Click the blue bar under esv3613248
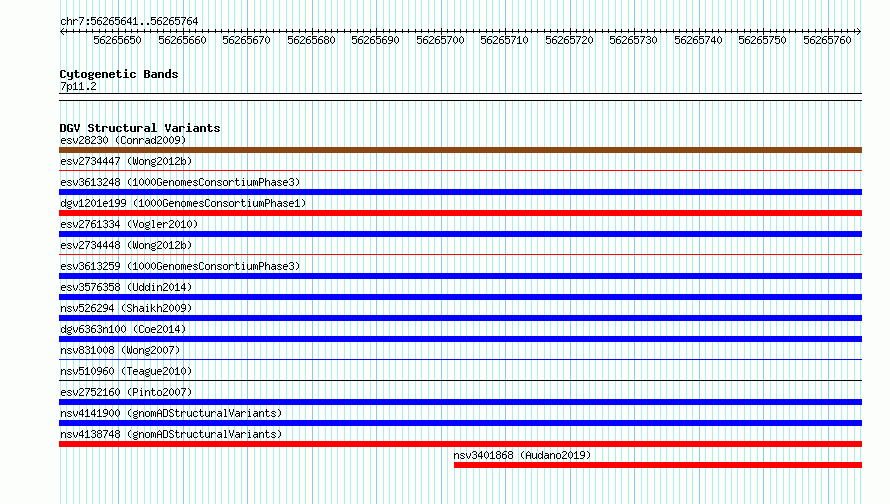 460,192
